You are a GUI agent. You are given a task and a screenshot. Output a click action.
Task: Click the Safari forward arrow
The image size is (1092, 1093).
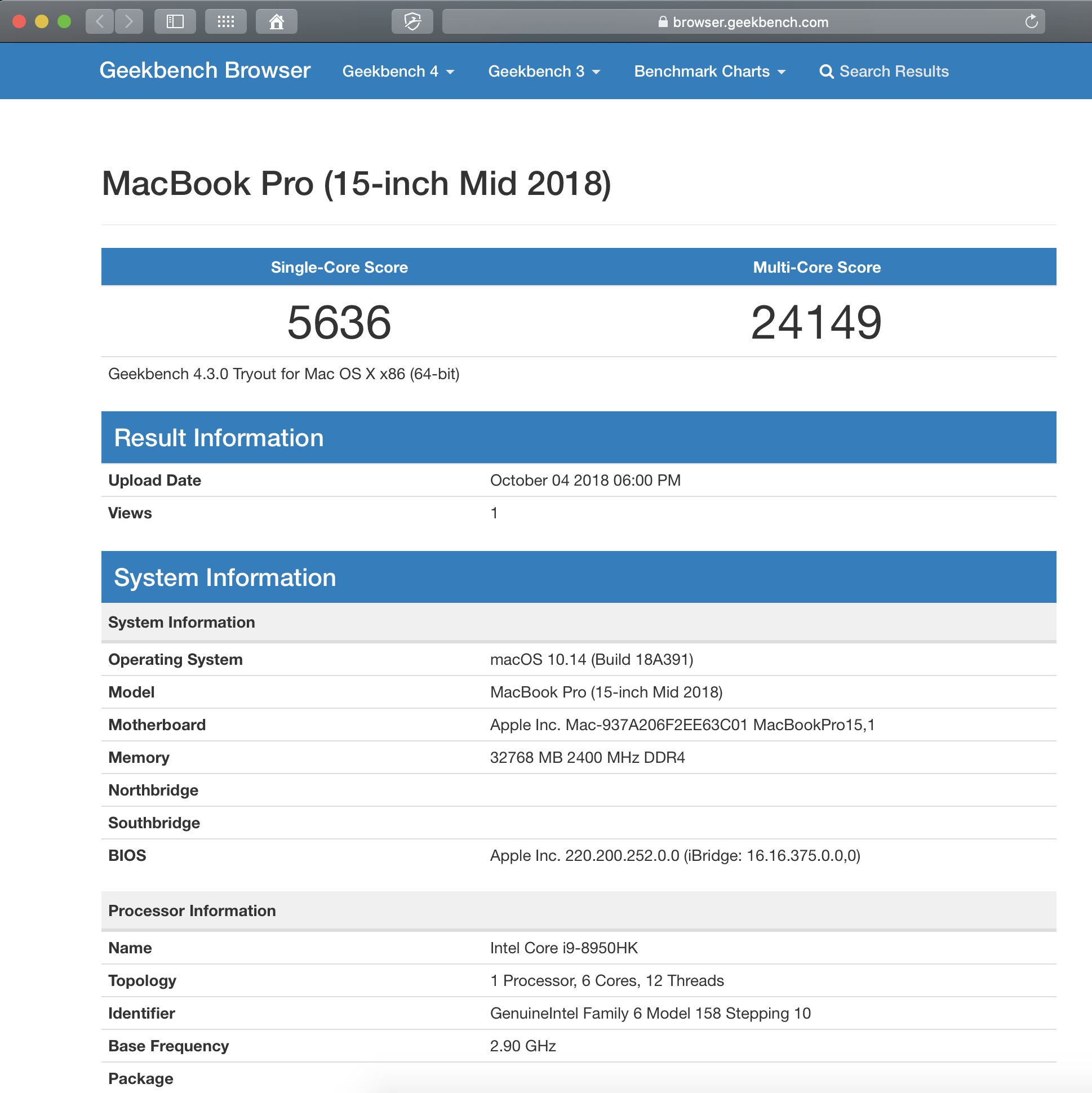tap(129, 21)
